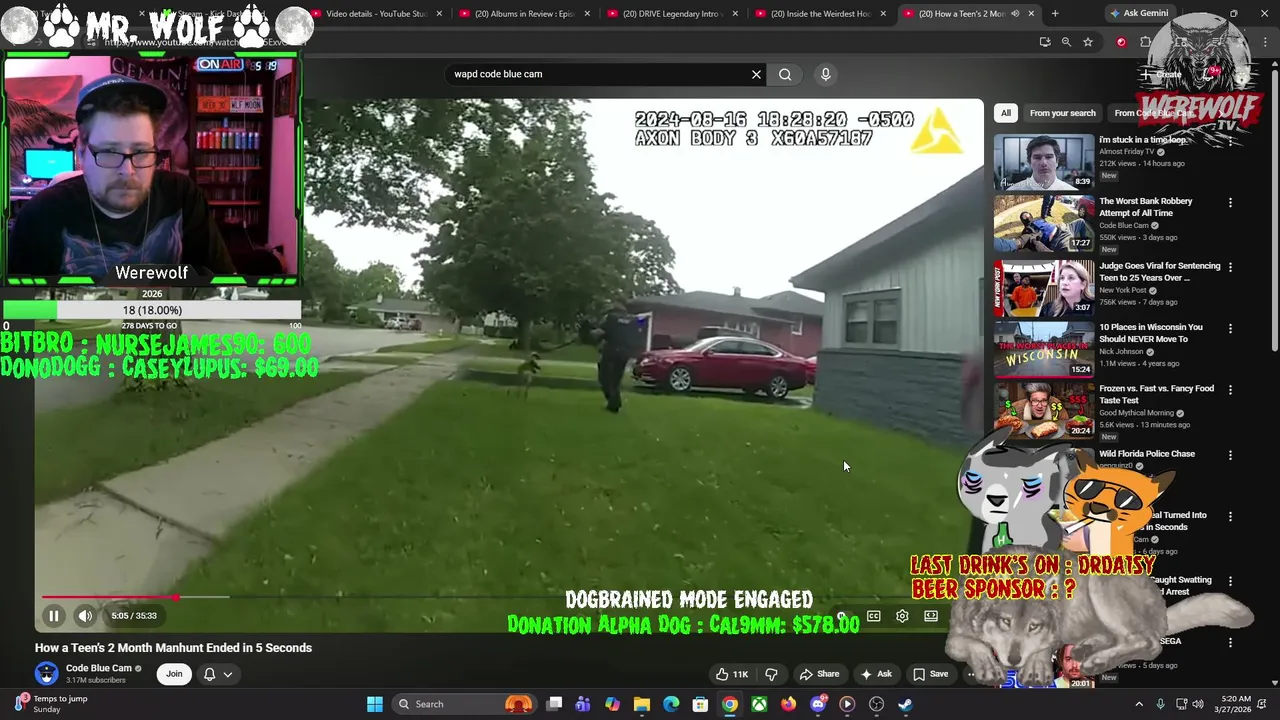The height and width of the screenshot is (720, 1280).
Task: Open 'Judge Goes Viral' video thumbnail
Action: [x=1044, y=288]
